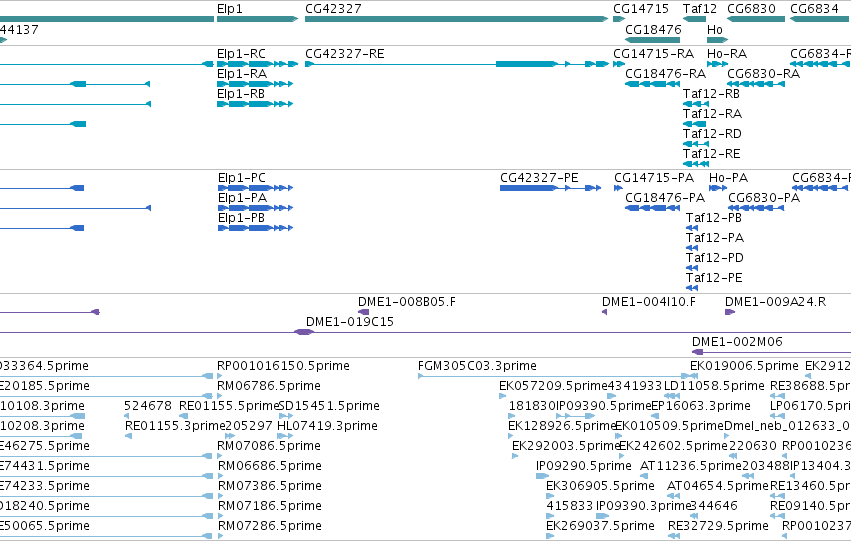Select the DME1-019C15 clone label
The image size is (851, 541).
350,322
